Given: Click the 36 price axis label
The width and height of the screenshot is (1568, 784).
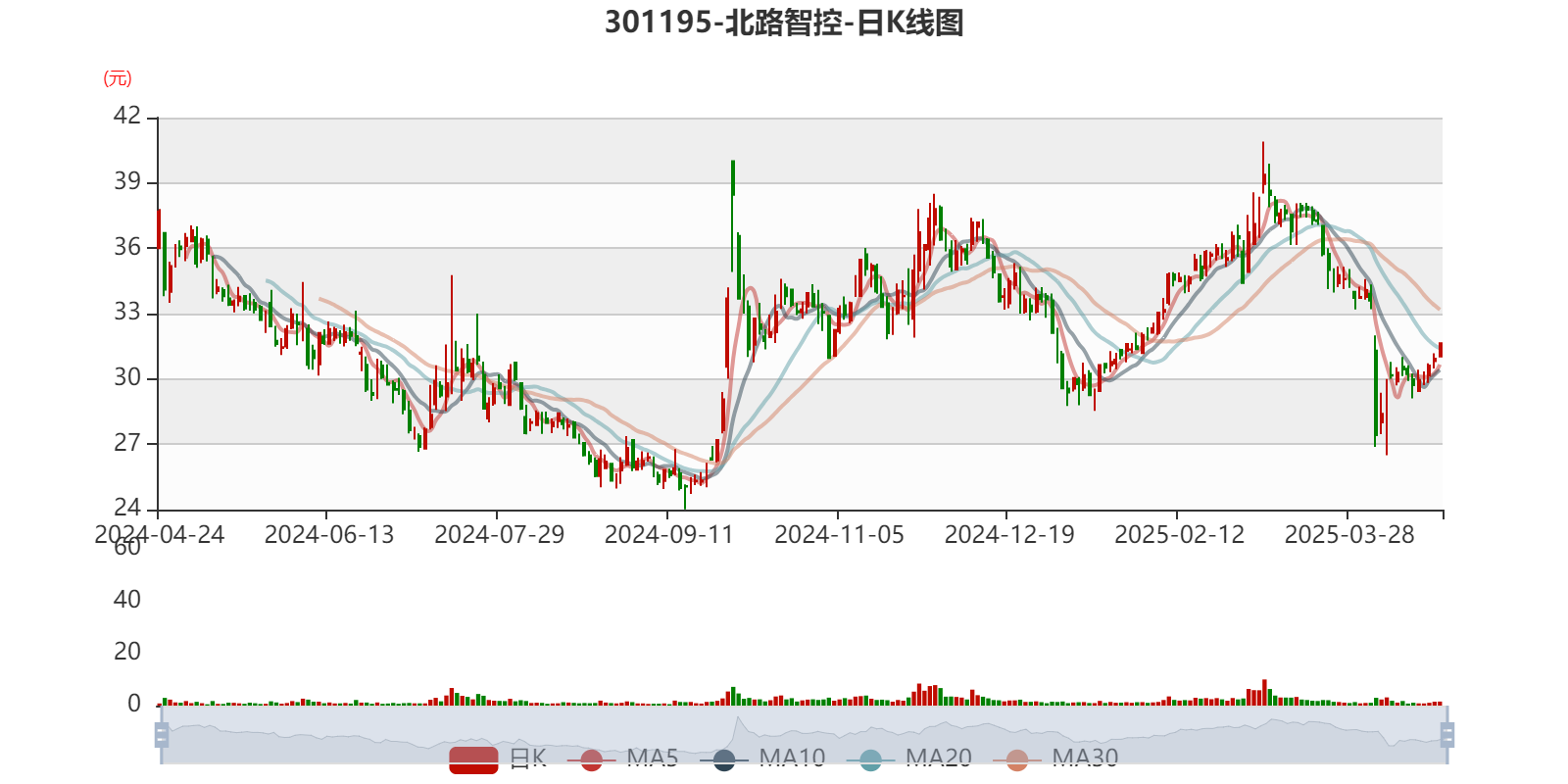Looking at the screenshot, I should tap(127, 247).
